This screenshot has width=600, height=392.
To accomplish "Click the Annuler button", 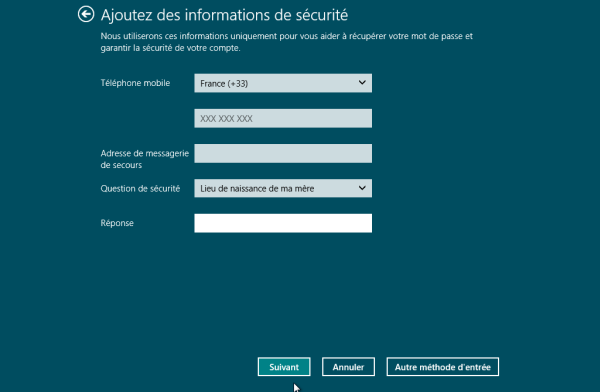I will tap(348, 367).
